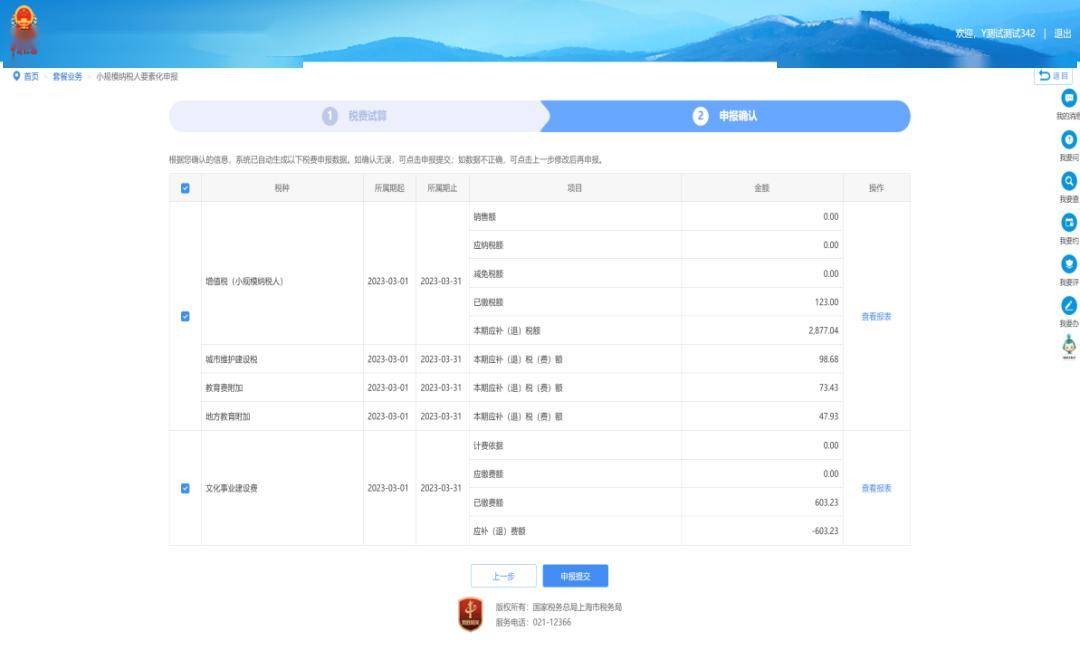Open 查看报表 for 文化事业建设费

[876, 488]
